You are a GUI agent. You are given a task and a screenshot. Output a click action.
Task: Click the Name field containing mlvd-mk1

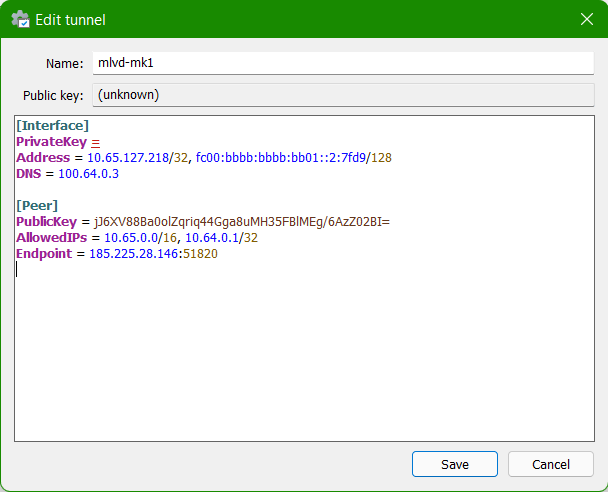pos(342,63)
